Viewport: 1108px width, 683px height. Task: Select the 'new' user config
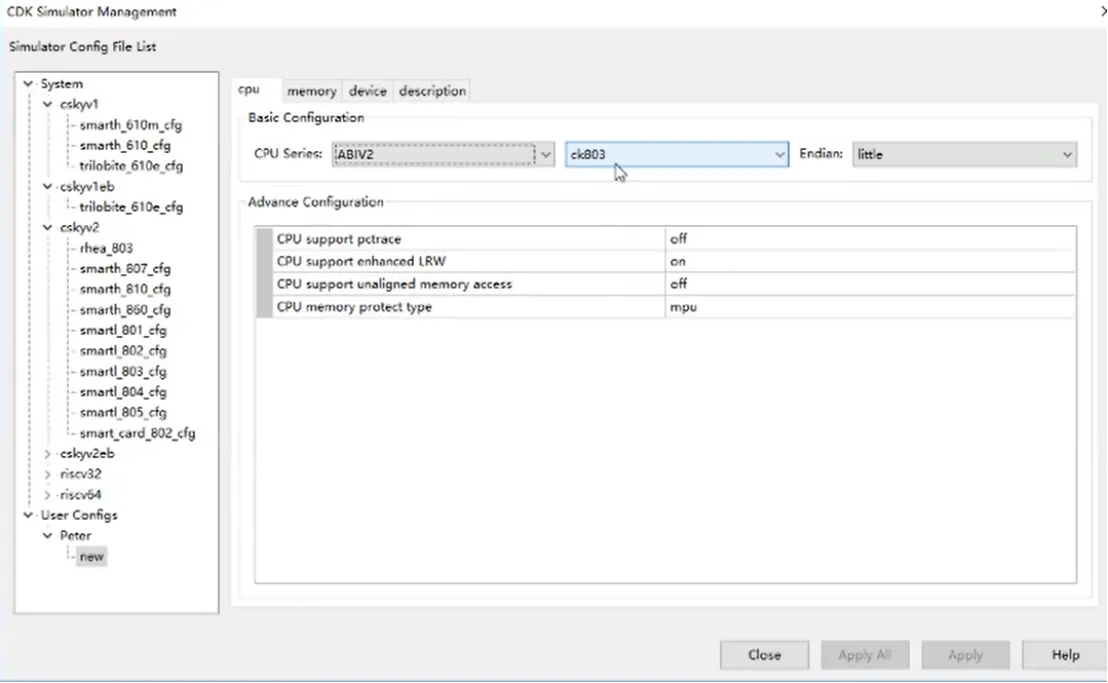[x=91, y=557]
